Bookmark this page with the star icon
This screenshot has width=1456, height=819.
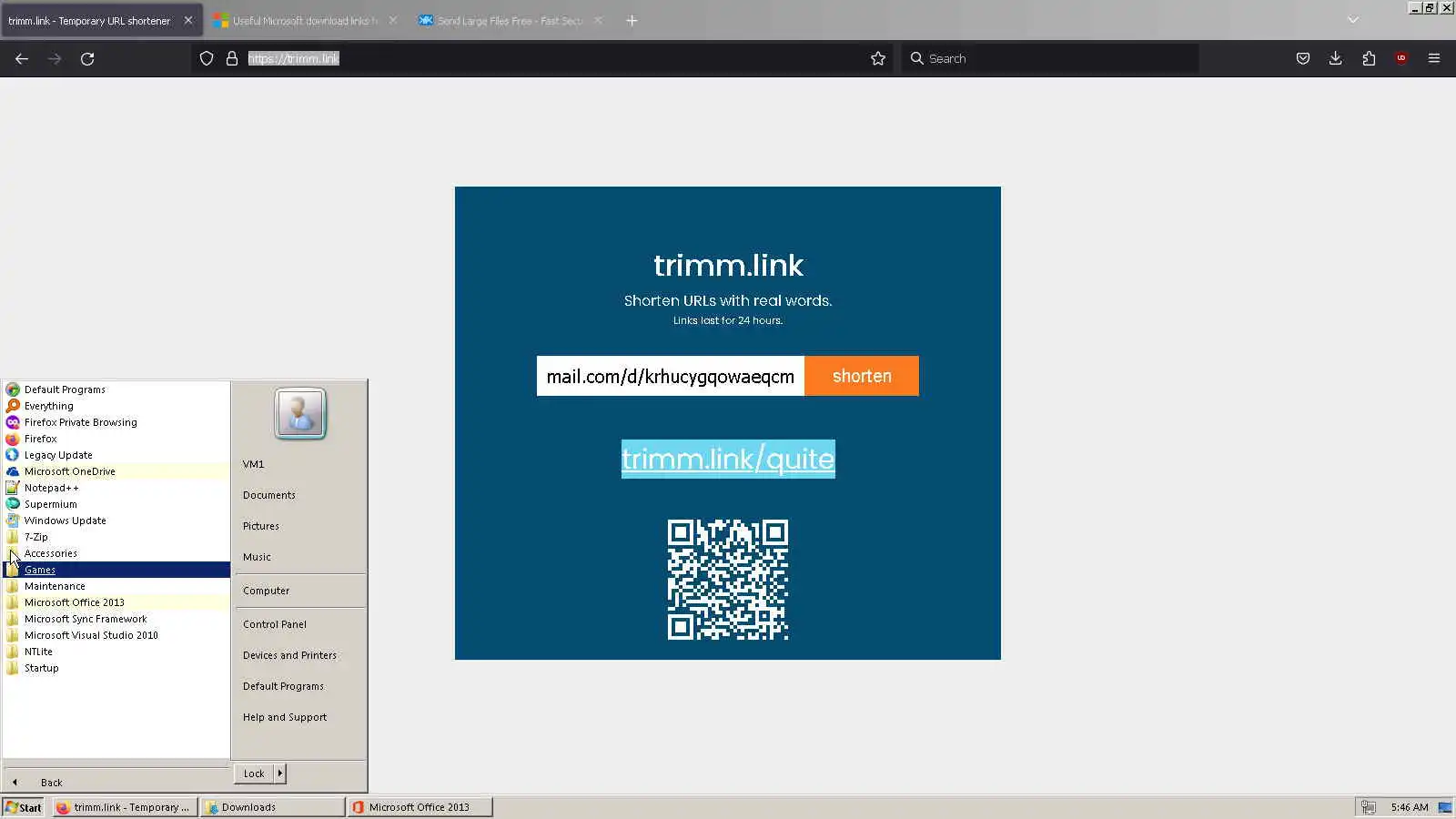pos(878,58)
